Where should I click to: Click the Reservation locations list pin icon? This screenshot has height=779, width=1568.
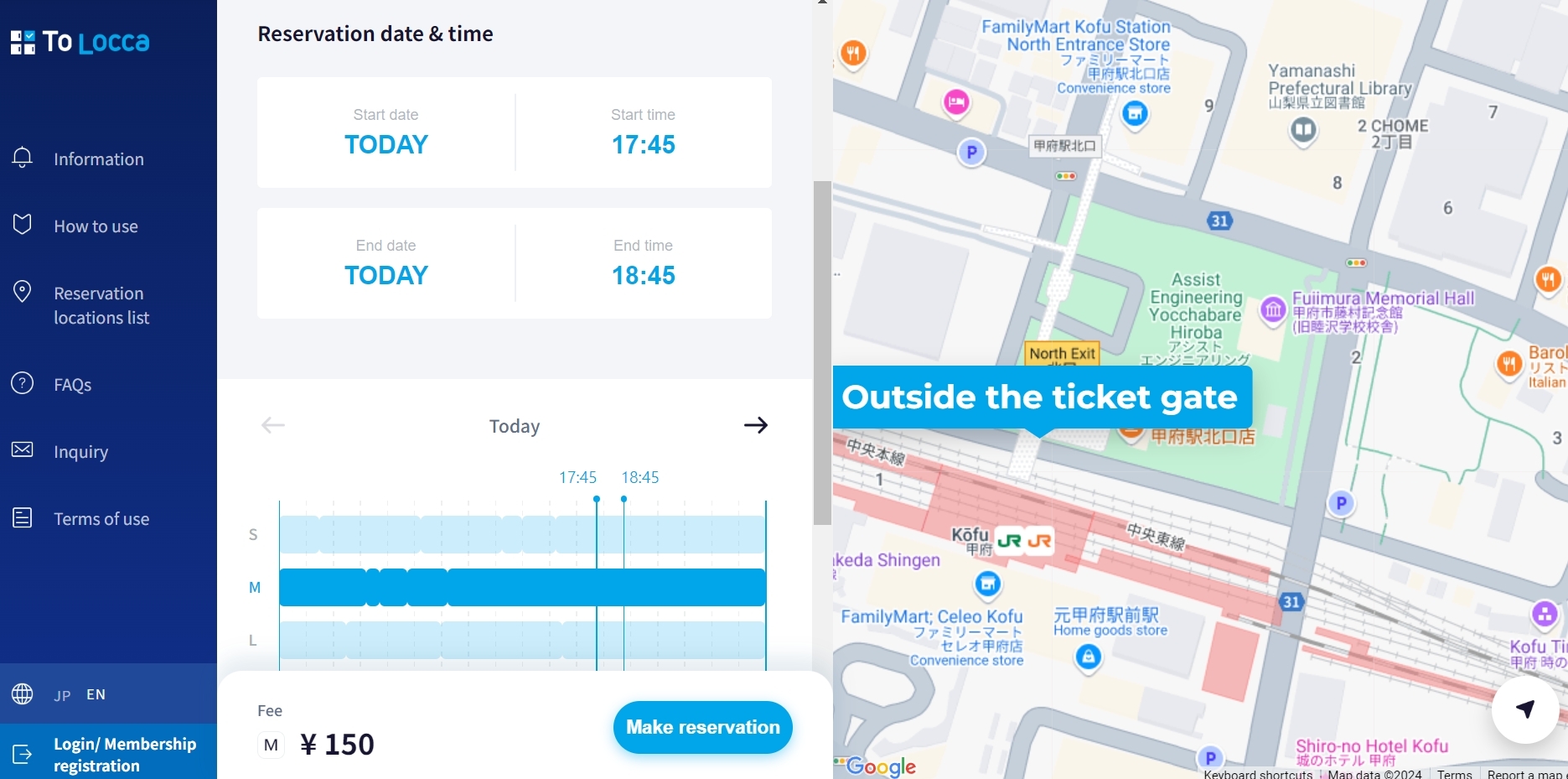click(23, 292)
